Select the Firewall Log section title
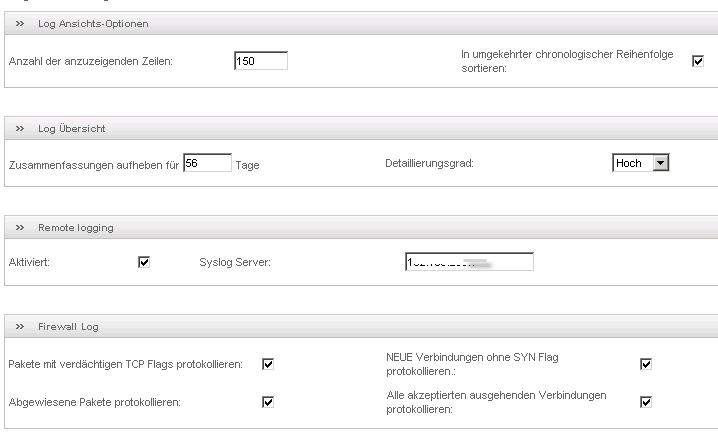Screen dimensions: 718x433 [68, 326]
